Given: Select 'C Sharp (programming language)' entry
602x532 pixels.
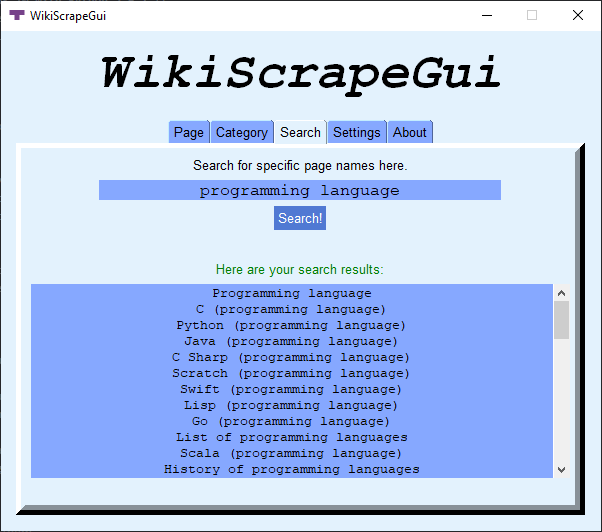Looking at the screenshot, I should pyautogui.click(x=292, y=357).
